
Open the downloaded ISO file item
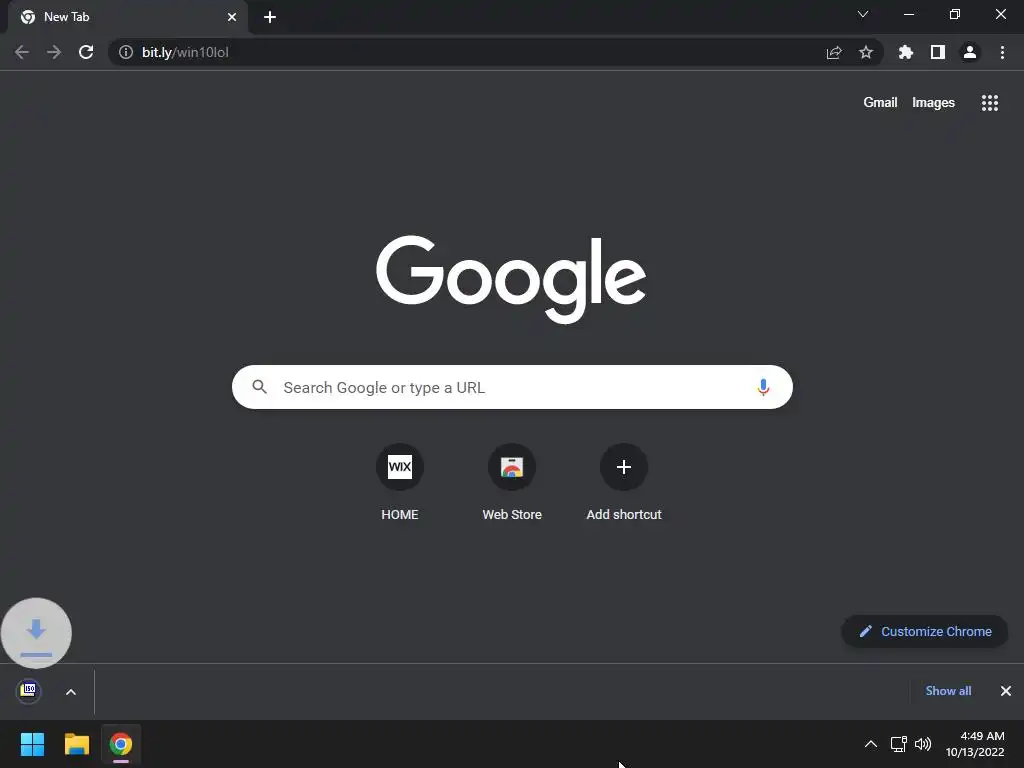pyautogui.click(x=29, y=691)
